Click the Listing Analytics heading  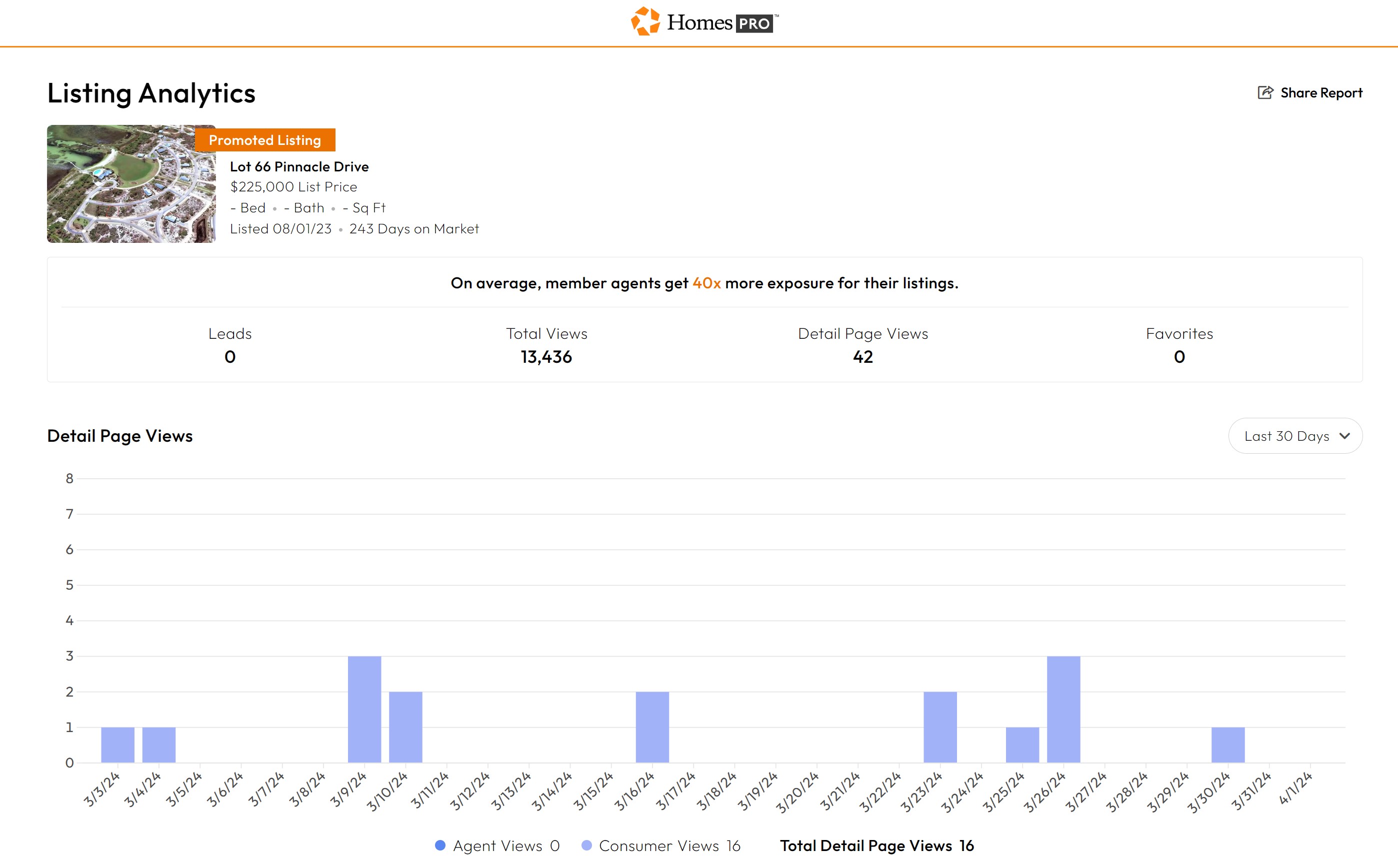151,93
